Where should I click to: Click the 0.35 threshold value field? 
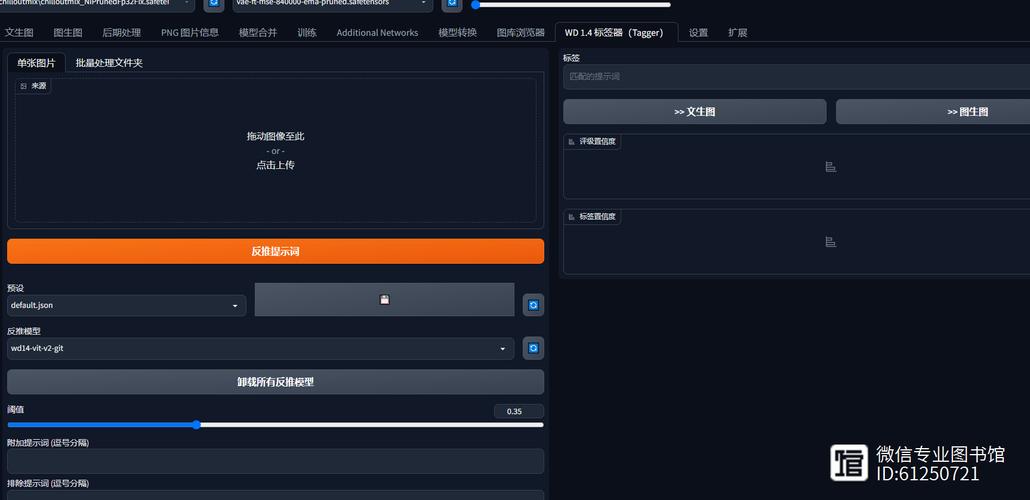pos(518,411)
